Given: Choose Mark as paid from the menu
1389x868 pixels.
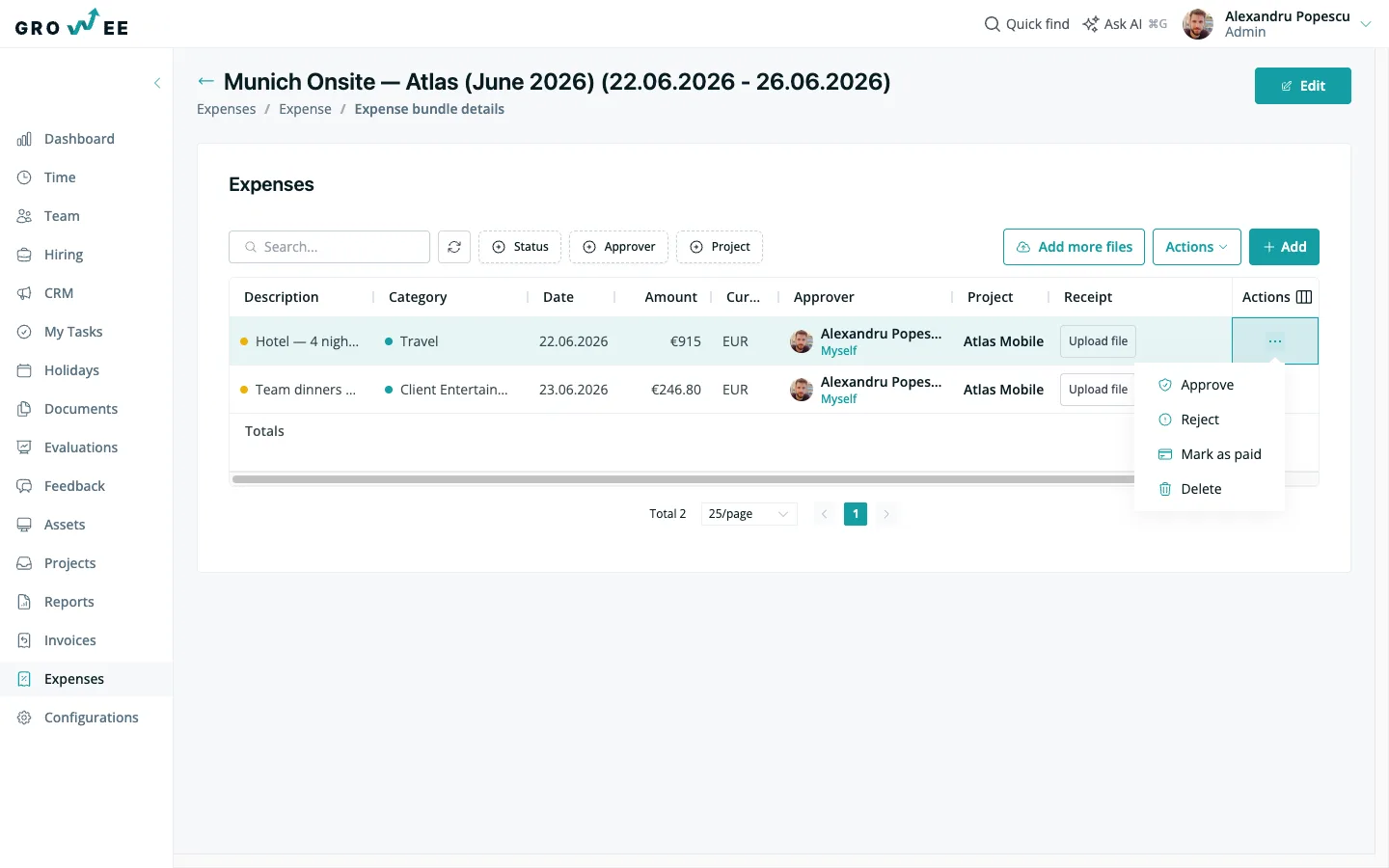Looking at the screenshot, I should [1210, 454].
